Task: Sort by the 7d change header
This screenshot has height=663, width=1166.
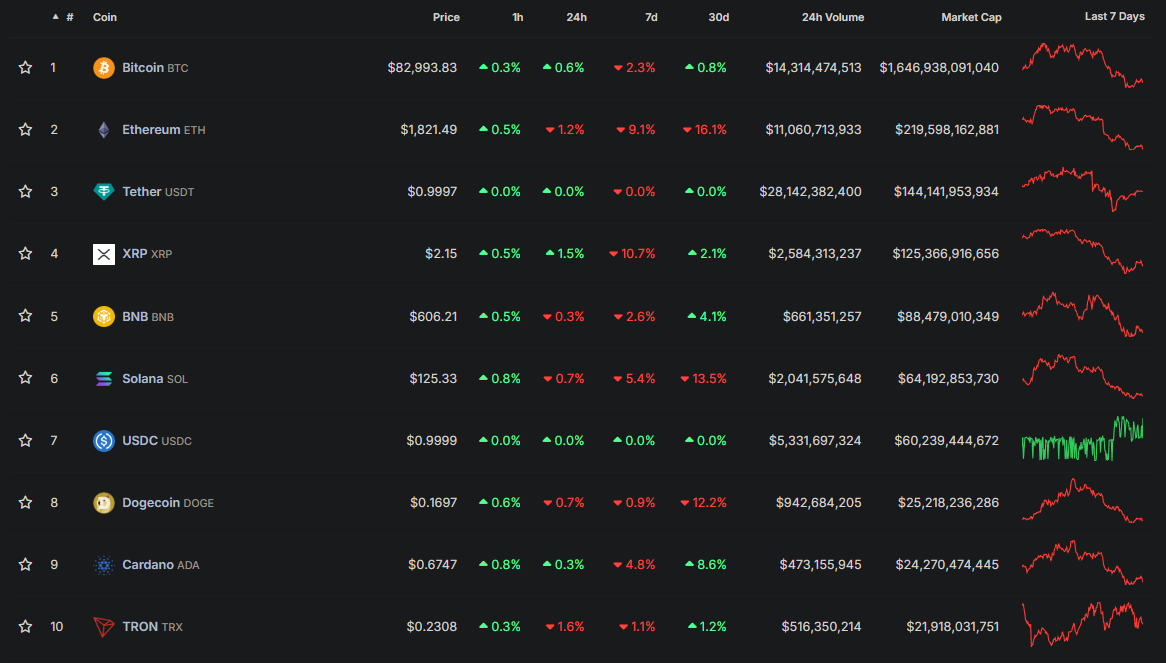Action: click(x=651, y=17)
